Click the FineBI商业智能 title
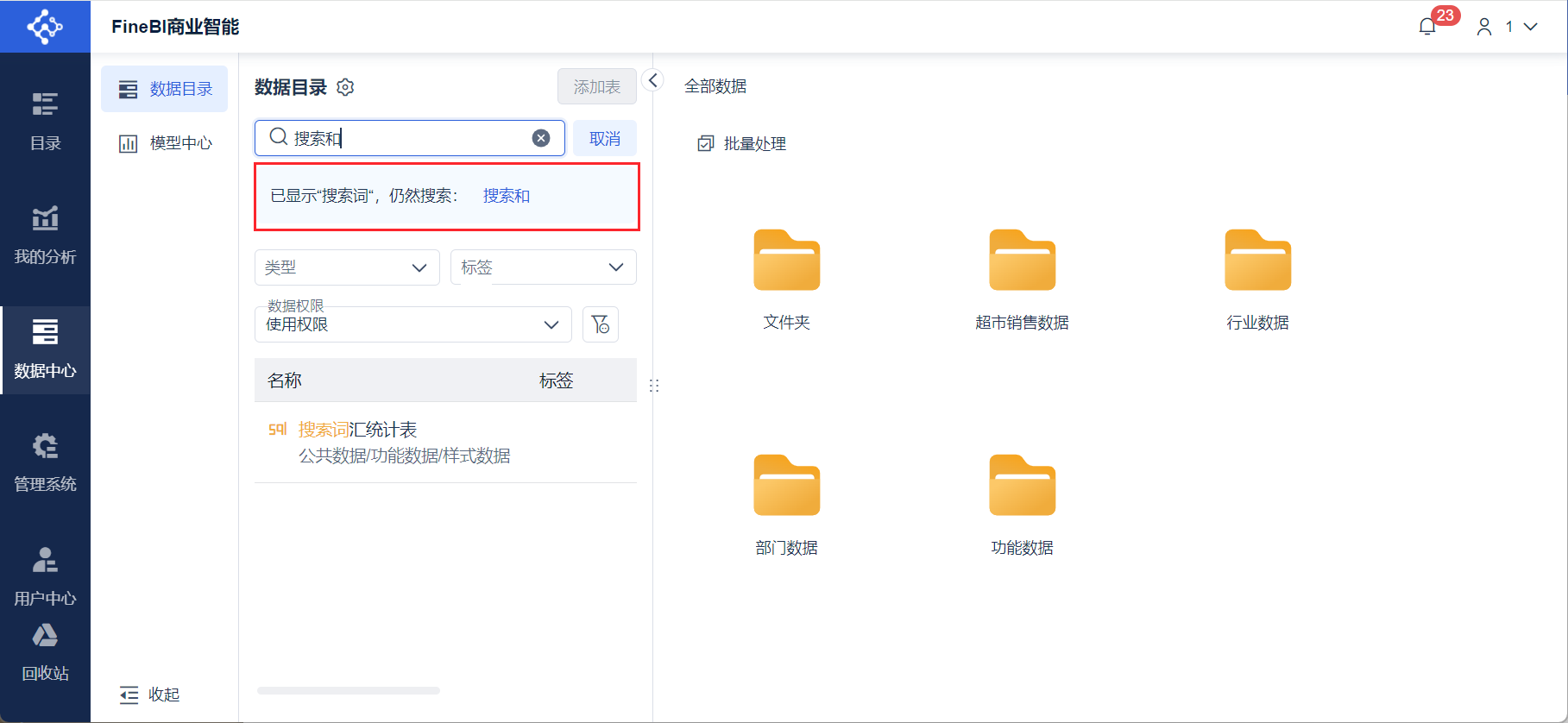The width and height of the screenshot is (1568, 723). (175, 27)
